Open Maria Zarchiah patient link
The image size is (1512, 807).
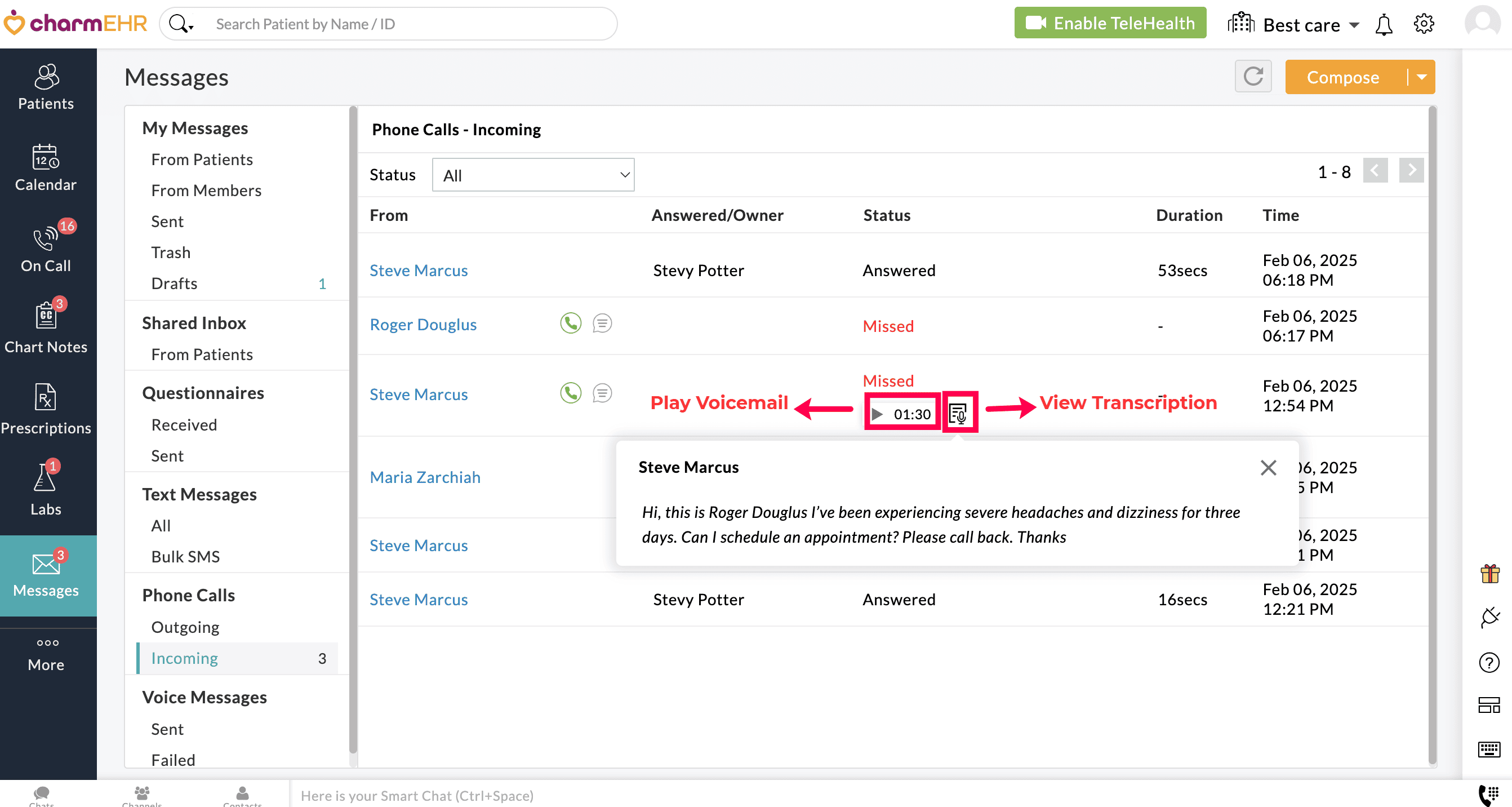(425, 477)
